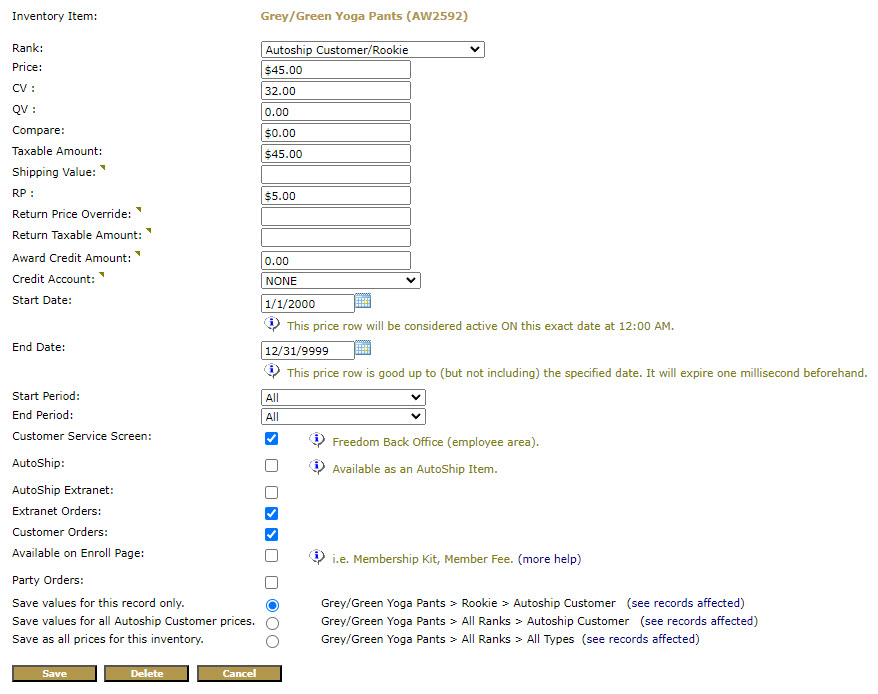View records affected for All Ranks Autoship Customer
Image resolution: width=878 pixels, height=694 pixels.
pyautogui.click(x=698, y=621)
